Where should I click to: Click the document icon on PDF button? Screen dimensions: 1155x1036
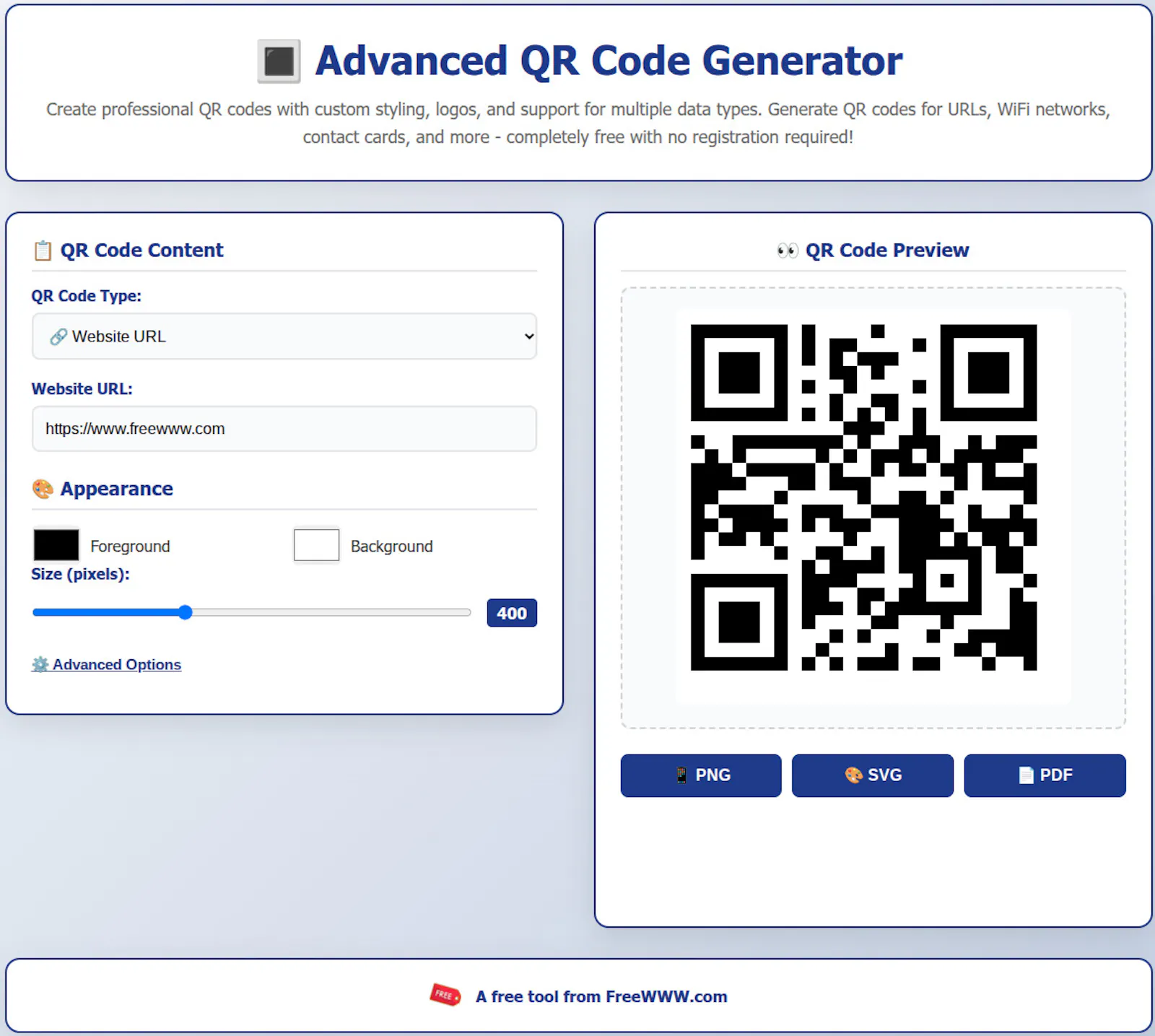(1026, 775)
